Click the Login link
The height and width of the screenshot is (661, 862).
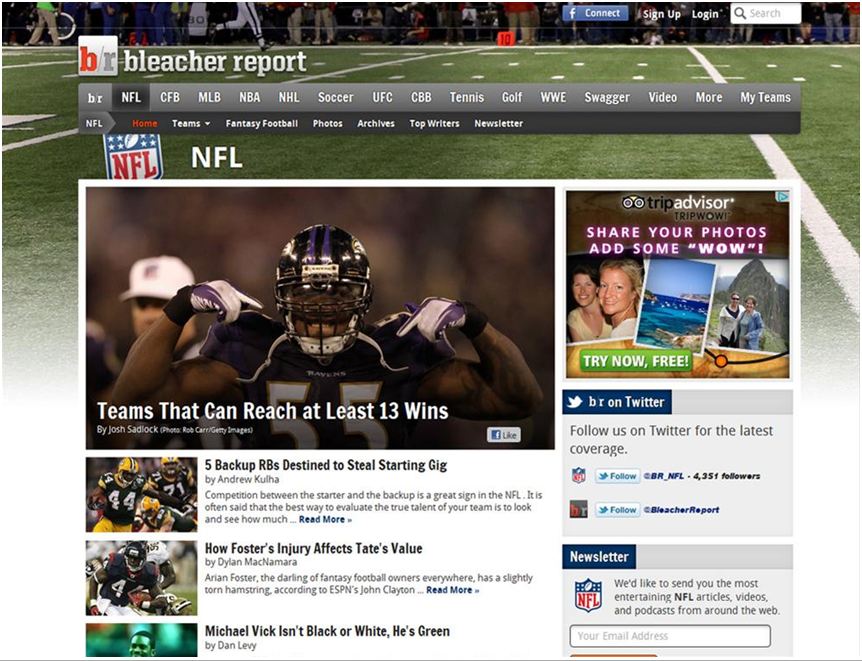tap(705, 14)
